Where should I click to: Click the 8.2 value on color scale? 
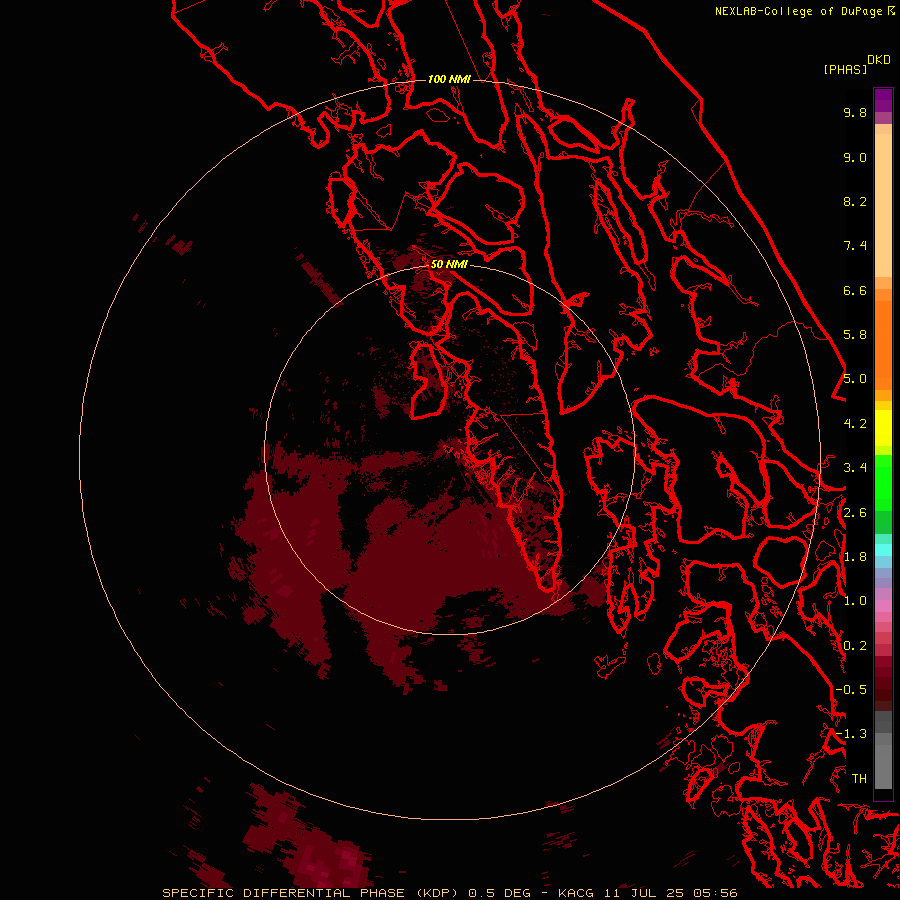[855, 201]
